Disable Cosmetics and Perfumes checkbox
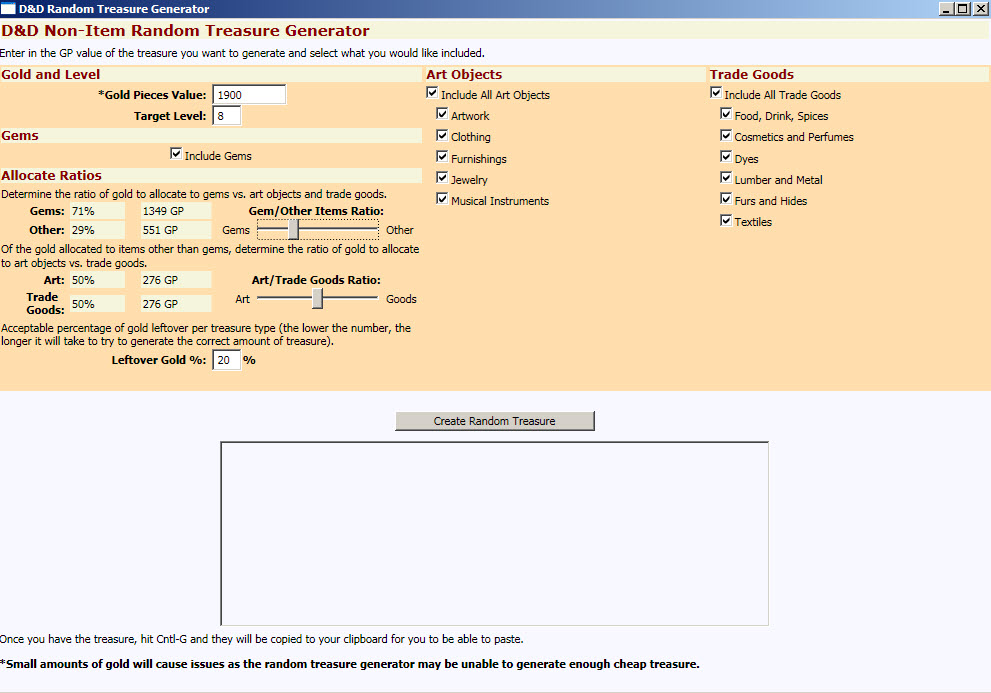 [x=726, y=136]
